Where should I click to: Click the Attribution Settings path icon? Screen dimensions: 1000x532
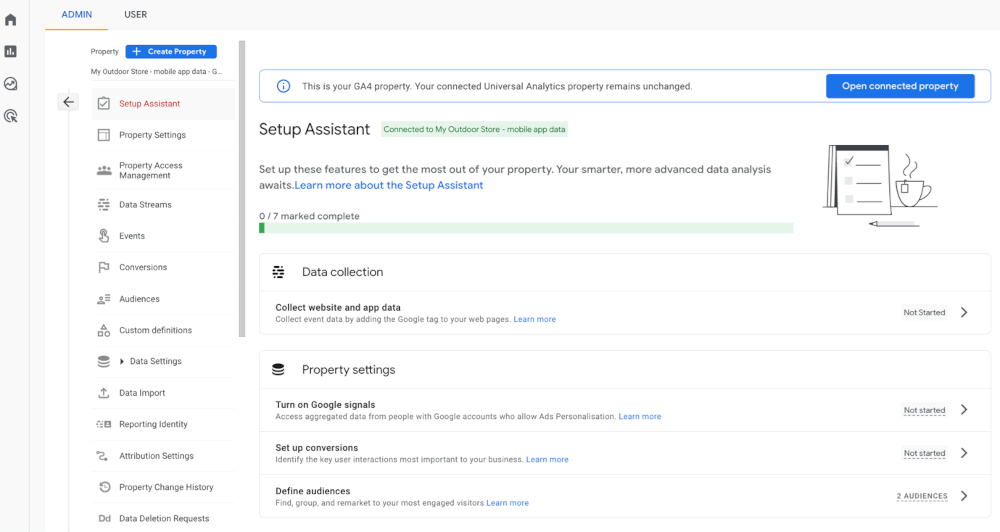coord(102,456)
